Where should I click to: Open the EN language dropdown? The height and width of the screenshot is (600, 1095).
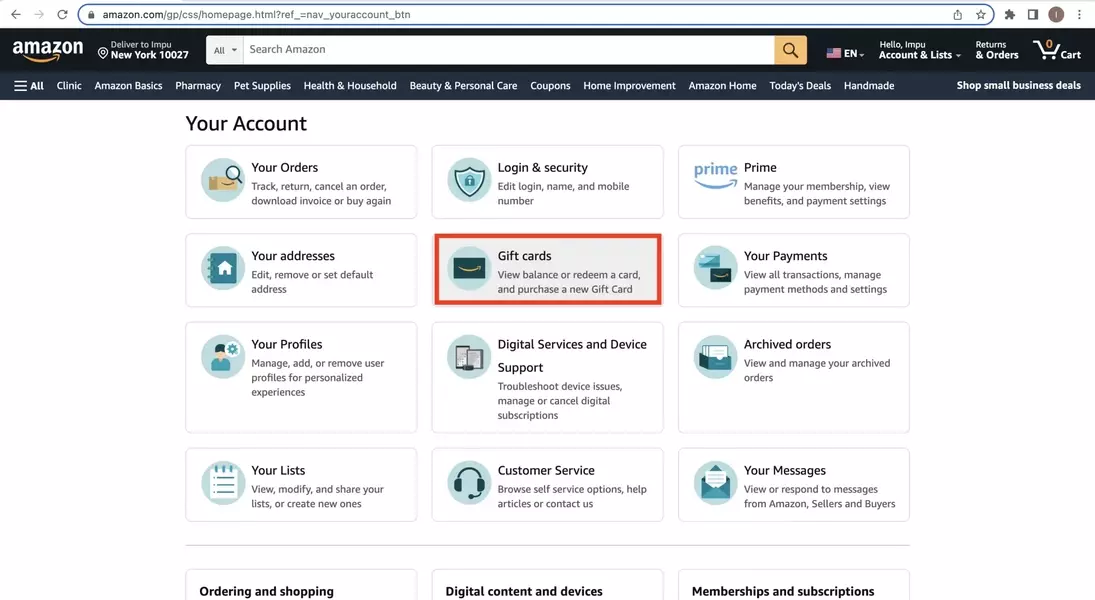click(845, 53)
